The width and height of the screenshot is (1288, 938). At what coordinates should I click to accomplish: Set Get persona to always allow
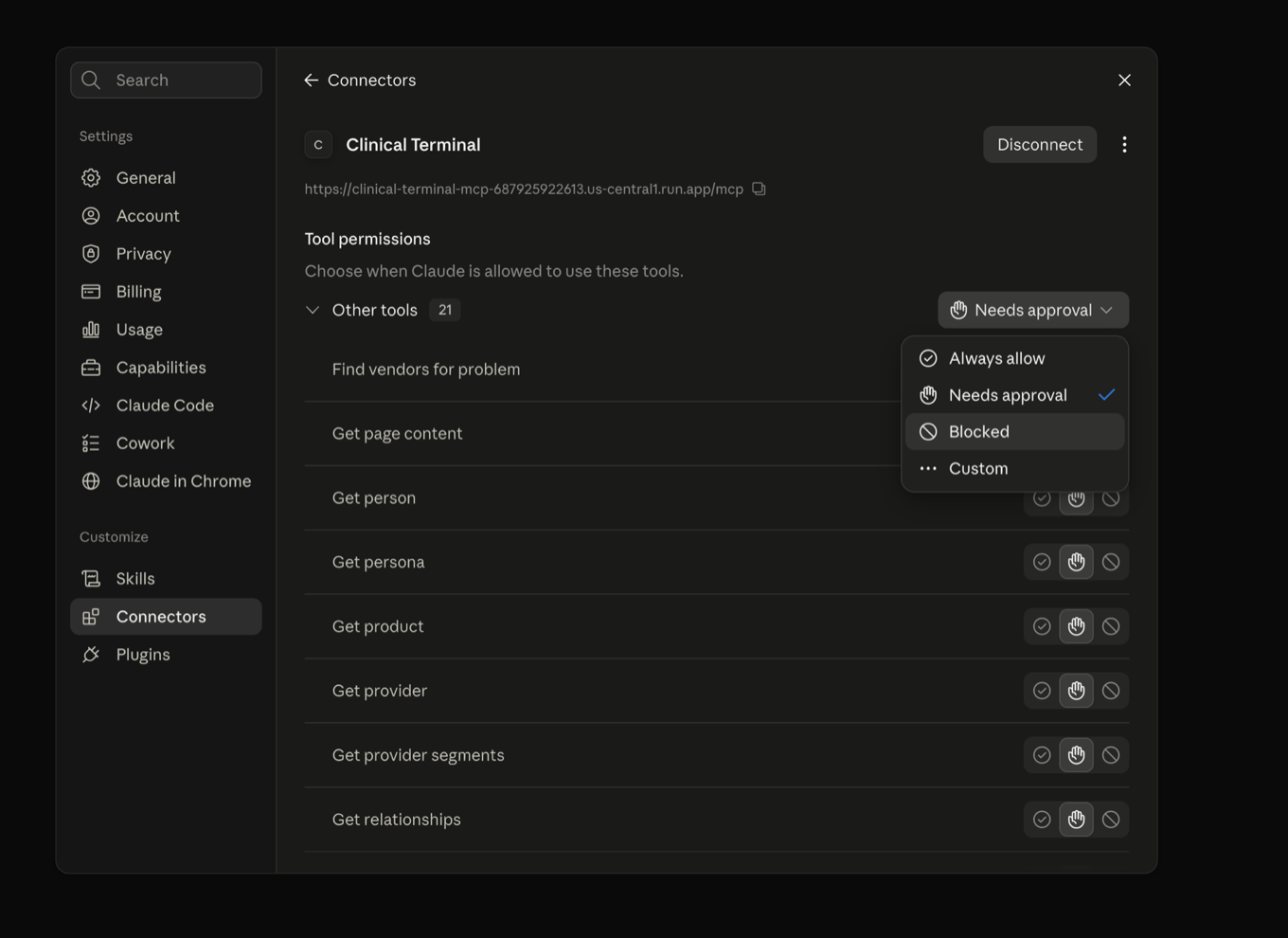[1042, 562]
